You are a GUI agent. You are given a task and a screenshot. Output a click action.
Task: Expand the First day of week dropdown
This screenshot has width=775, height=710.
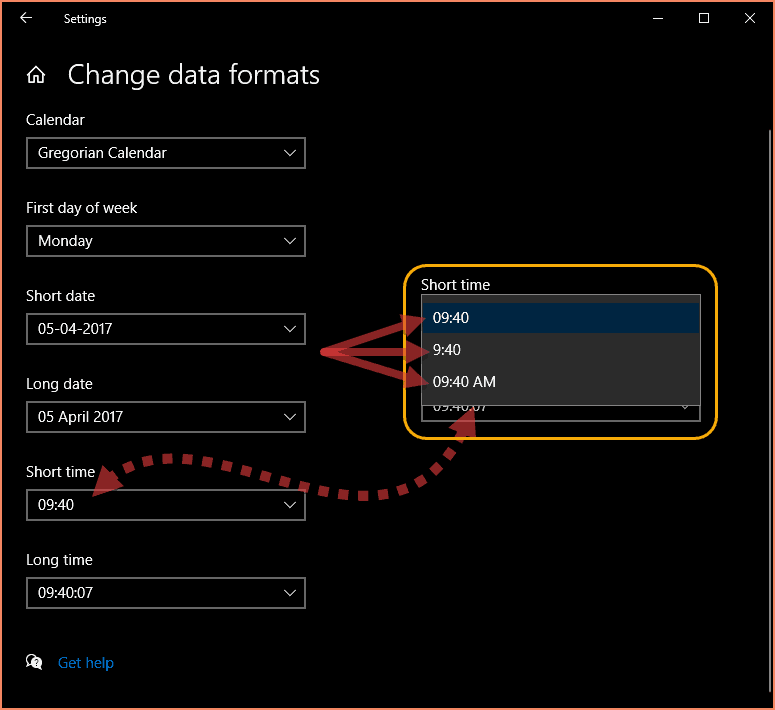(165, 241)
